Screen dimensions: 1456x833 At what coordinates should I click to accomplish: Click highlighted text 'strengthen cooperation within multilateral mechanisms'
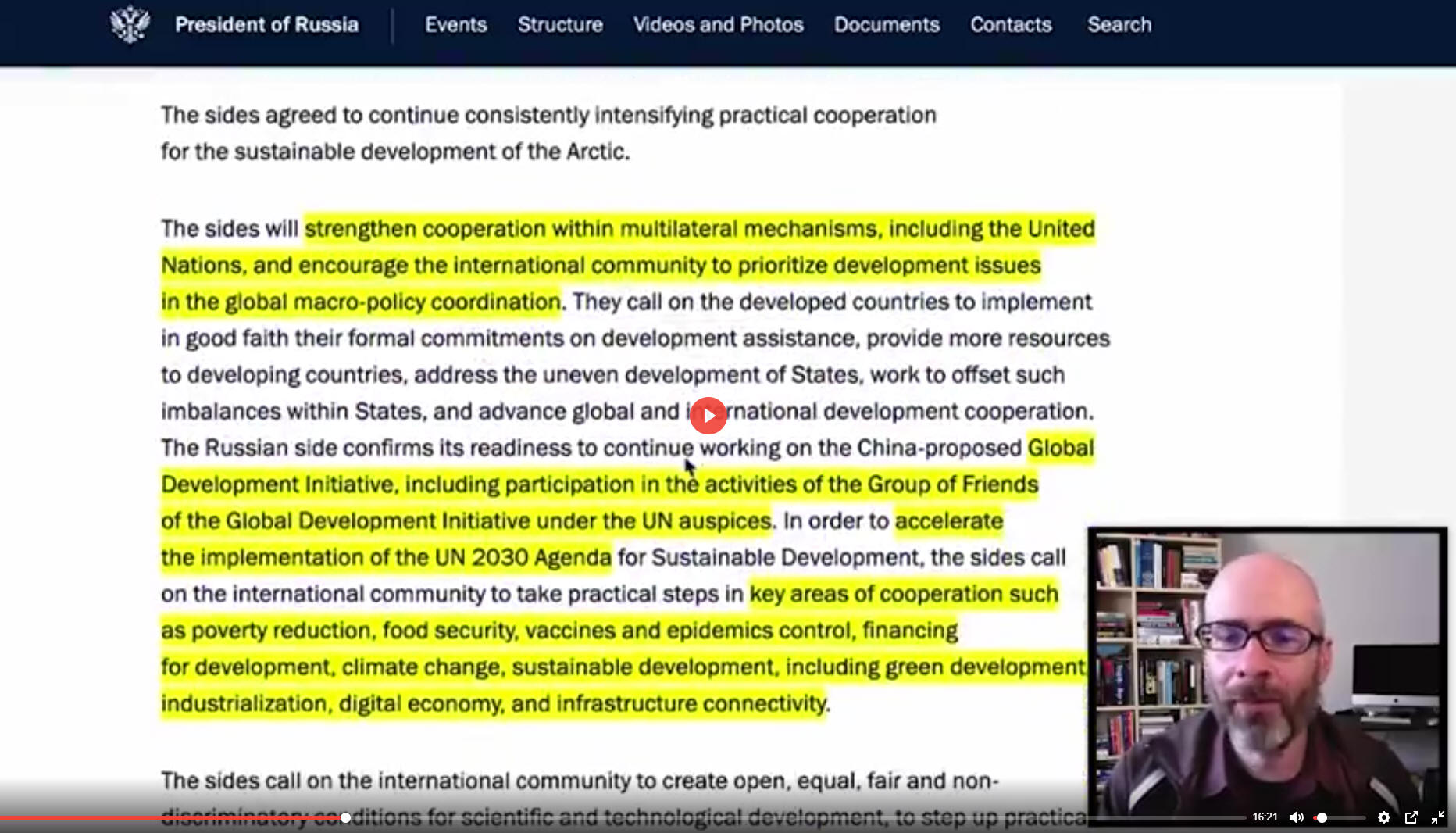pyautogui.click(x=593, y=229)
